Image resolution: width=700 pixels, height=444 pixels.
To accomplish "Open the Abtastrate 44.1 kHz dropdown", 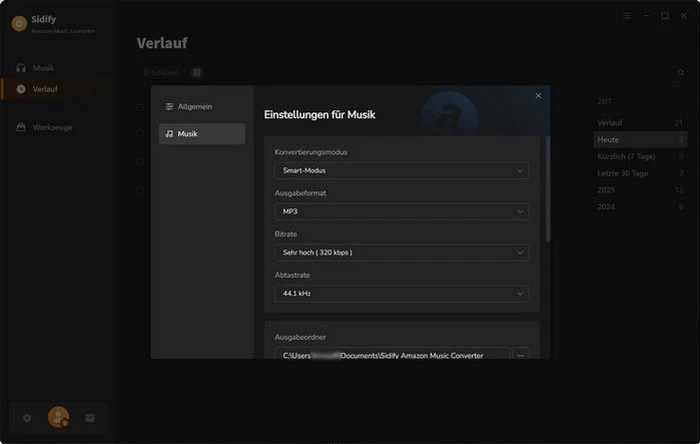I will pyautogui.click(x=402, y=294).
